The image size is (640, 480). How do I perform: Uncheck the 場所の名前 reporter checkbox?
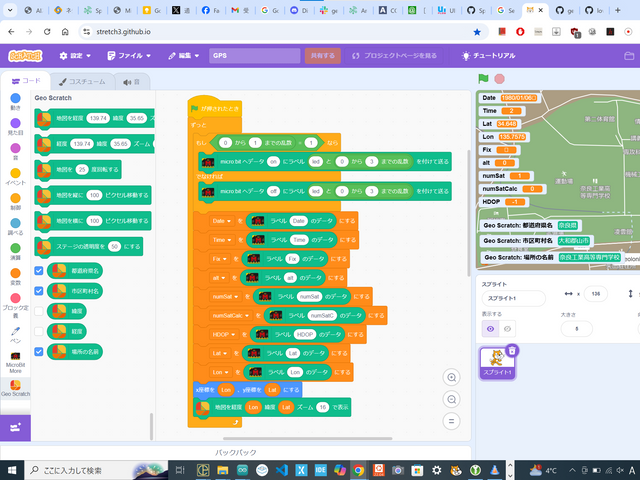39,351
